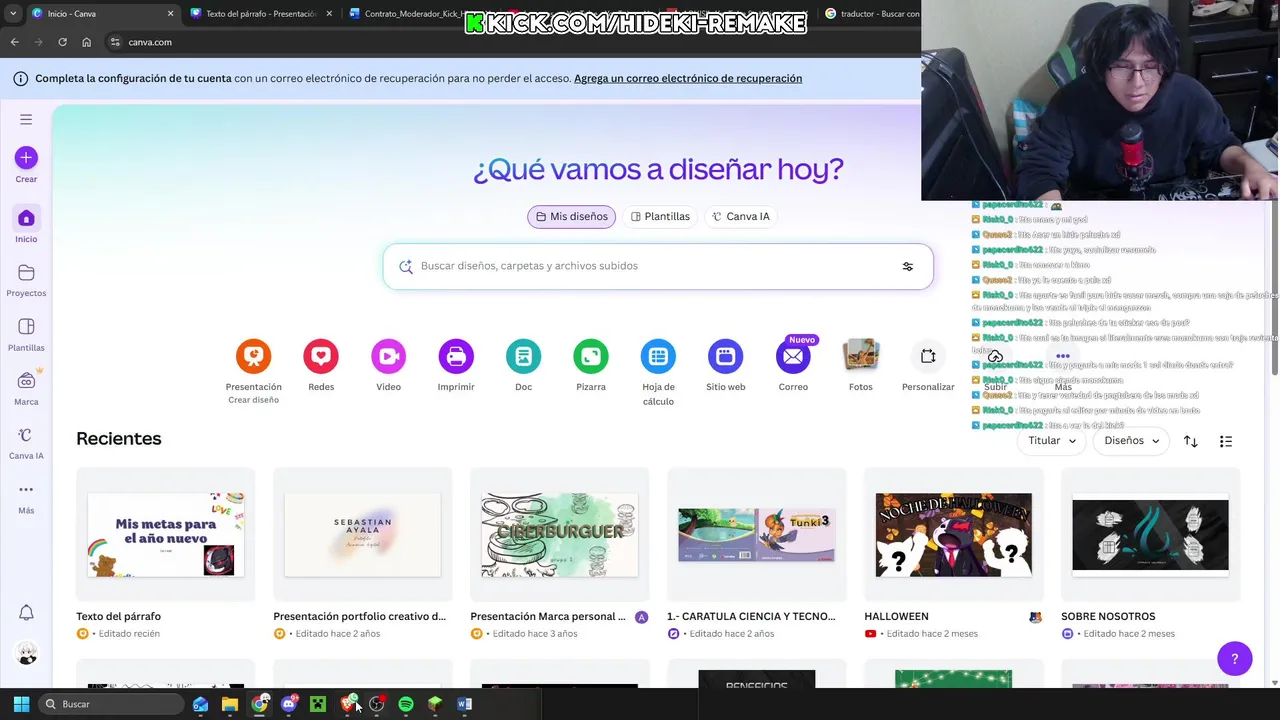The height and width of the screenshot is (720, 1280).
Task: Open notifications bell in sidebar
Action: pyautogui.click(x=26, y=612)
